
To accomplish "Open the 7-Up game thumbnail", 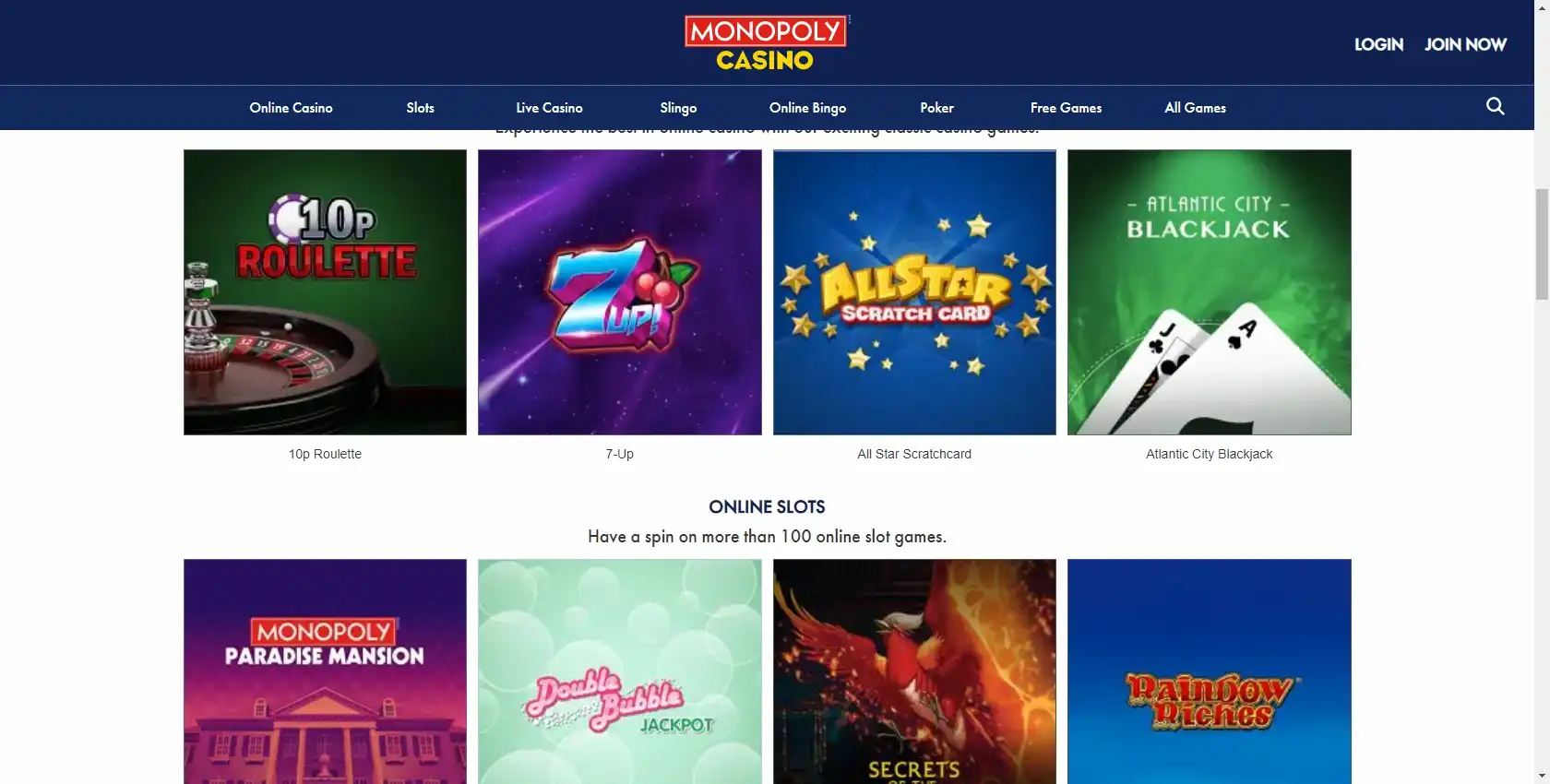I will tap(620, 292).
